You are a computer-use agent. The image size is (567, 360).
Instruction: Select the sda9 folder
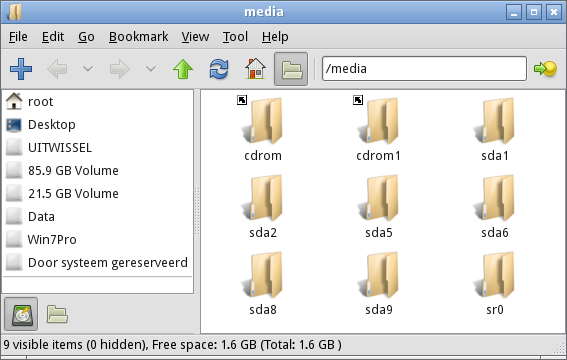(379, 284)
